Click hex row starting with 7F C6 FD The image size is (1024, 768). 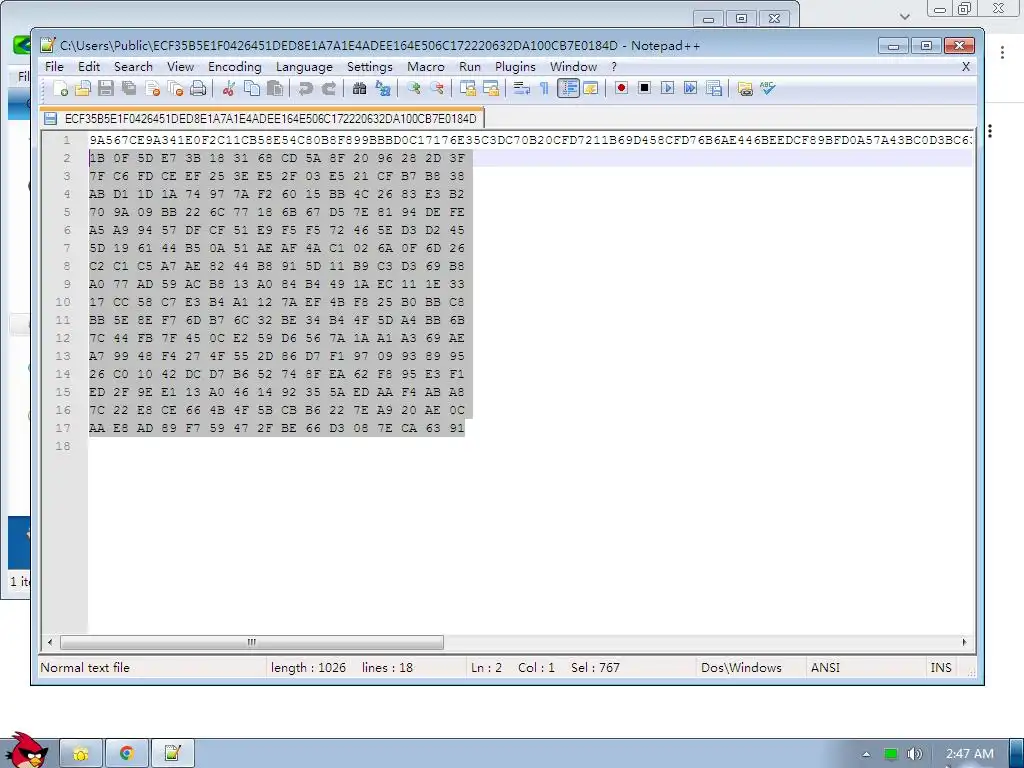click(277, 176)
